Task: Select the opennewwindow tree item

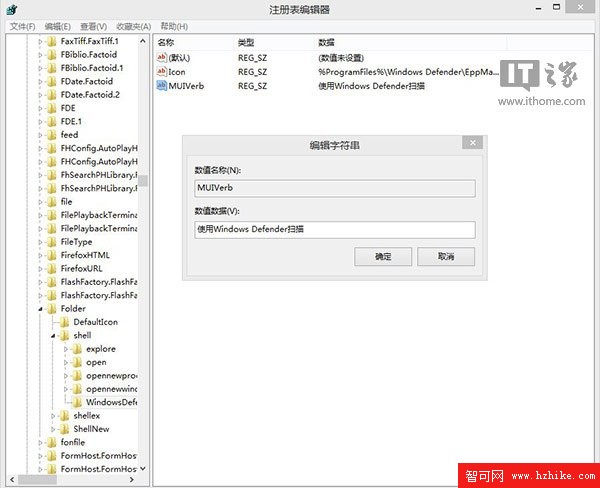Action: pos(111,389)
